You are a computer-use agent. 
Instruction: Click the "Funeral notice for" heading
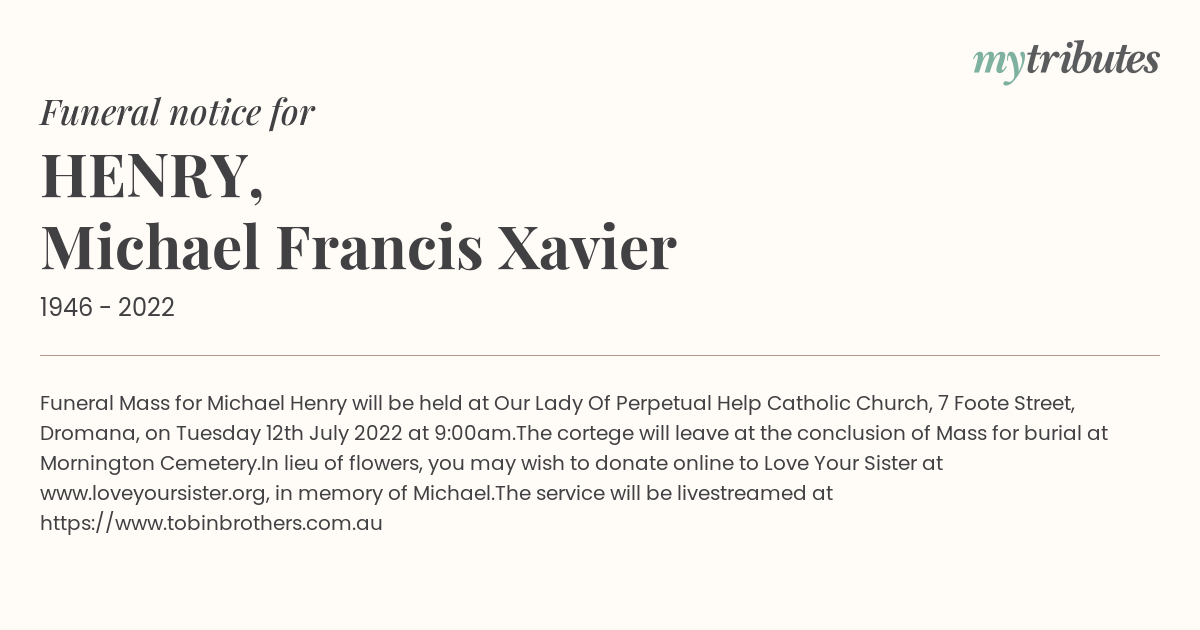pyautogui.click(x=177, y=112)
